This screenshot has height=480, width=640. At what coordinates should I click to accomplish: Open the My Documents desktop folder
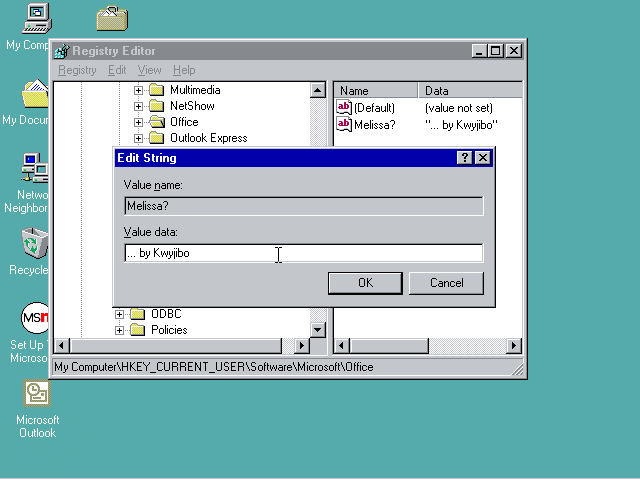tap(35, 93)
